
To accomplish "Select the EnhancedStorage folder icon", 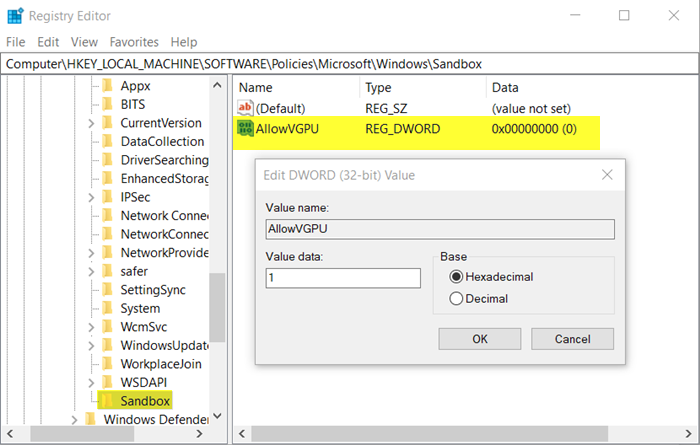I will (107, 178).
